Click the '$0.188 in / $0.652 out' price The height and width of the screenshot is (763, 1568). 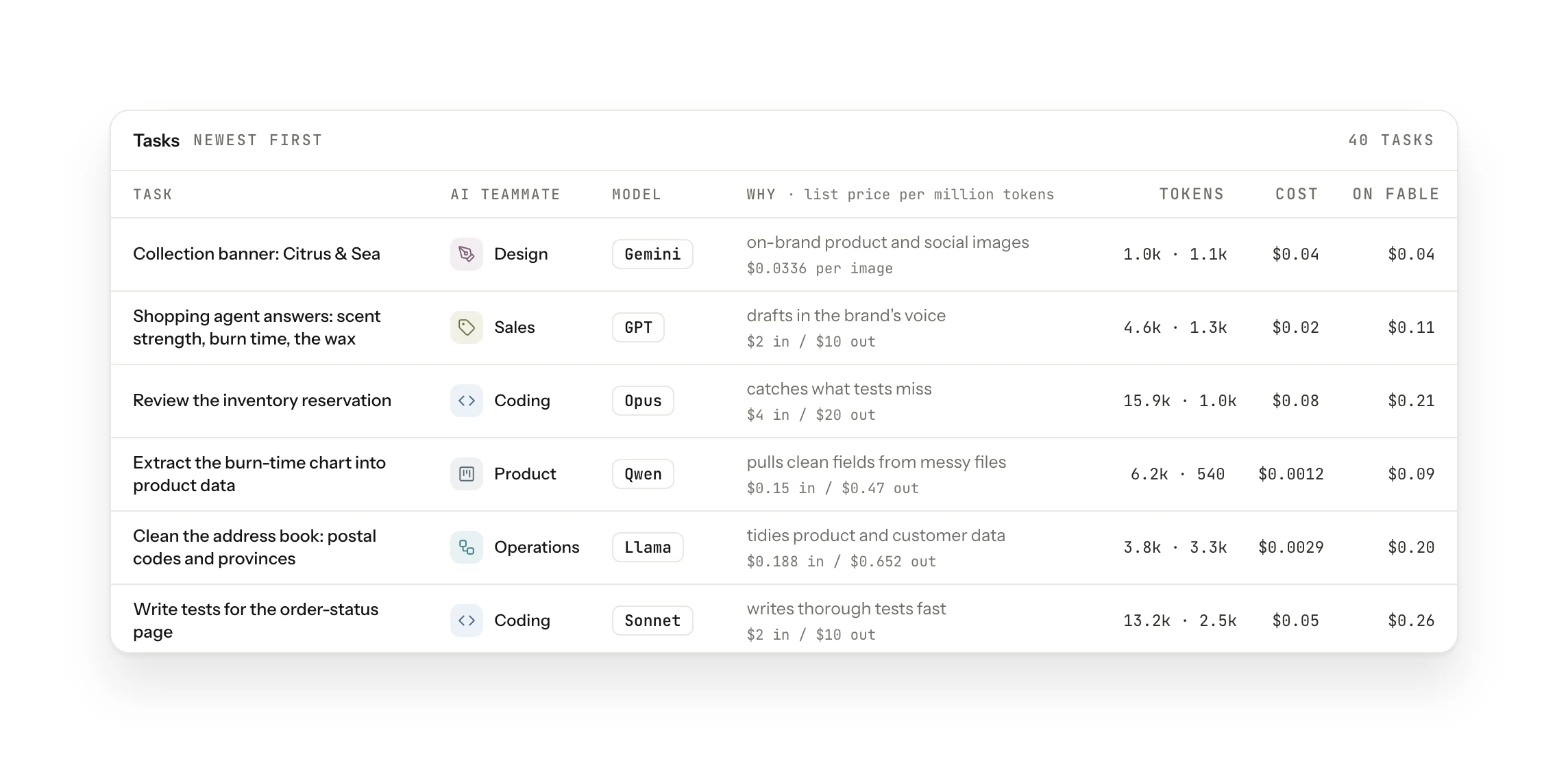coord(841,562)
